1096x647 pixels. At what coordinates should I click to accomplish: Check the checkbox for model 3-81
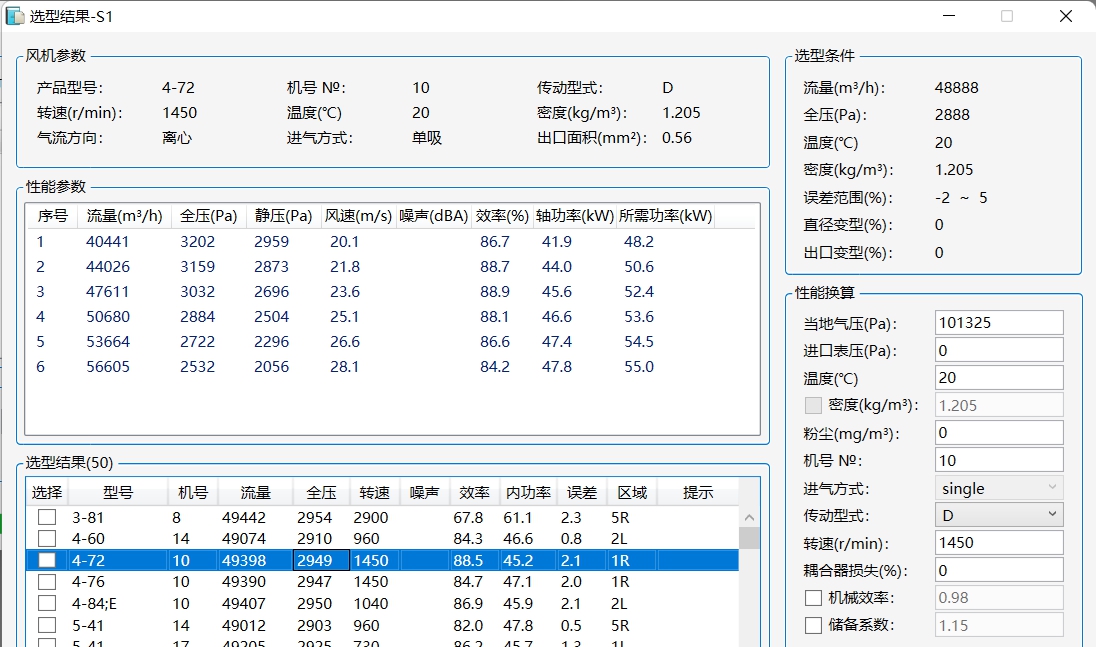(x=47, y=518)
